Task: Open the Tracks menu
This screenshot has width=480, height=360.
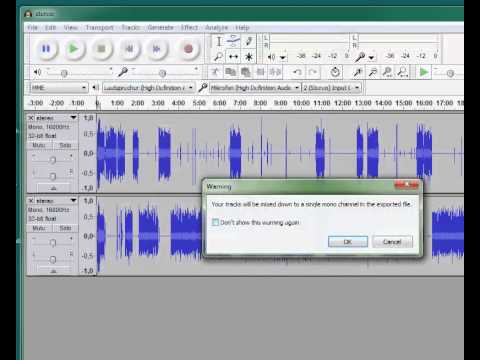Action: click(131, 27)
